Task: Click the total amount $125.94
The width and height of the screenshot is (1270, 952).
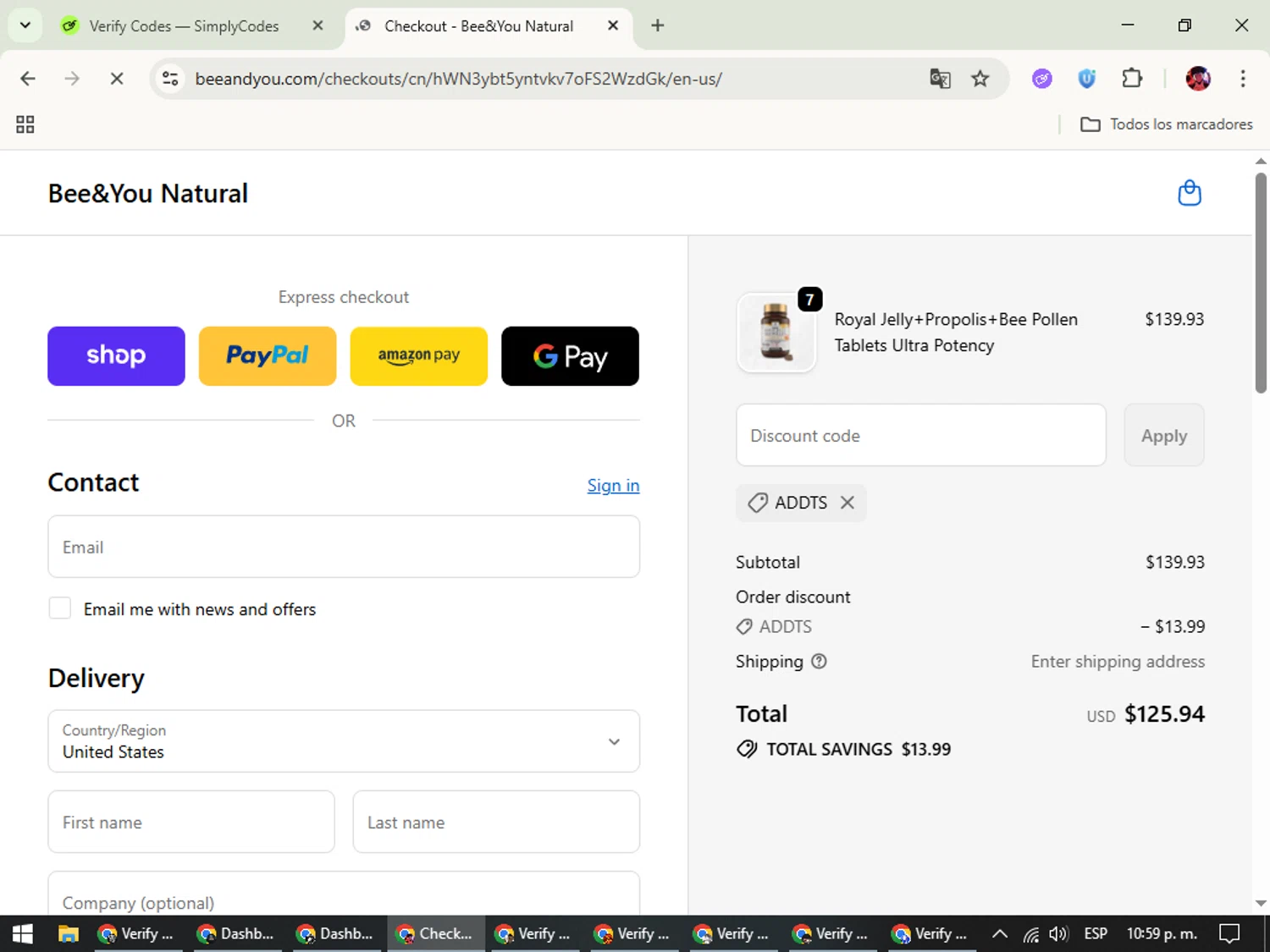Action: [1164, 714]
